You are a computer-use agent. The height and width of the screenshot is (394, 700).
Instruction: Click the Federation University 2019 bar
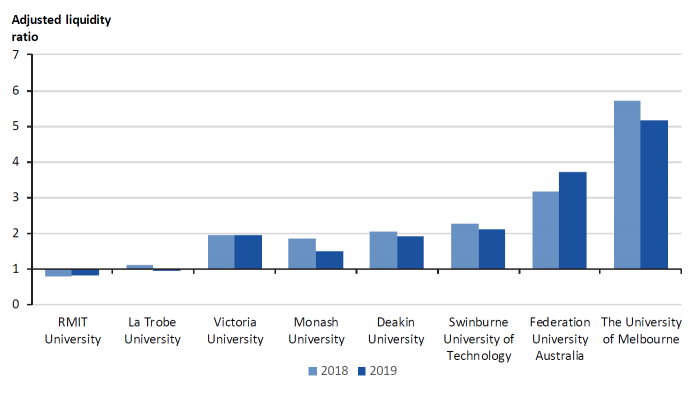[x=573, y=220]
